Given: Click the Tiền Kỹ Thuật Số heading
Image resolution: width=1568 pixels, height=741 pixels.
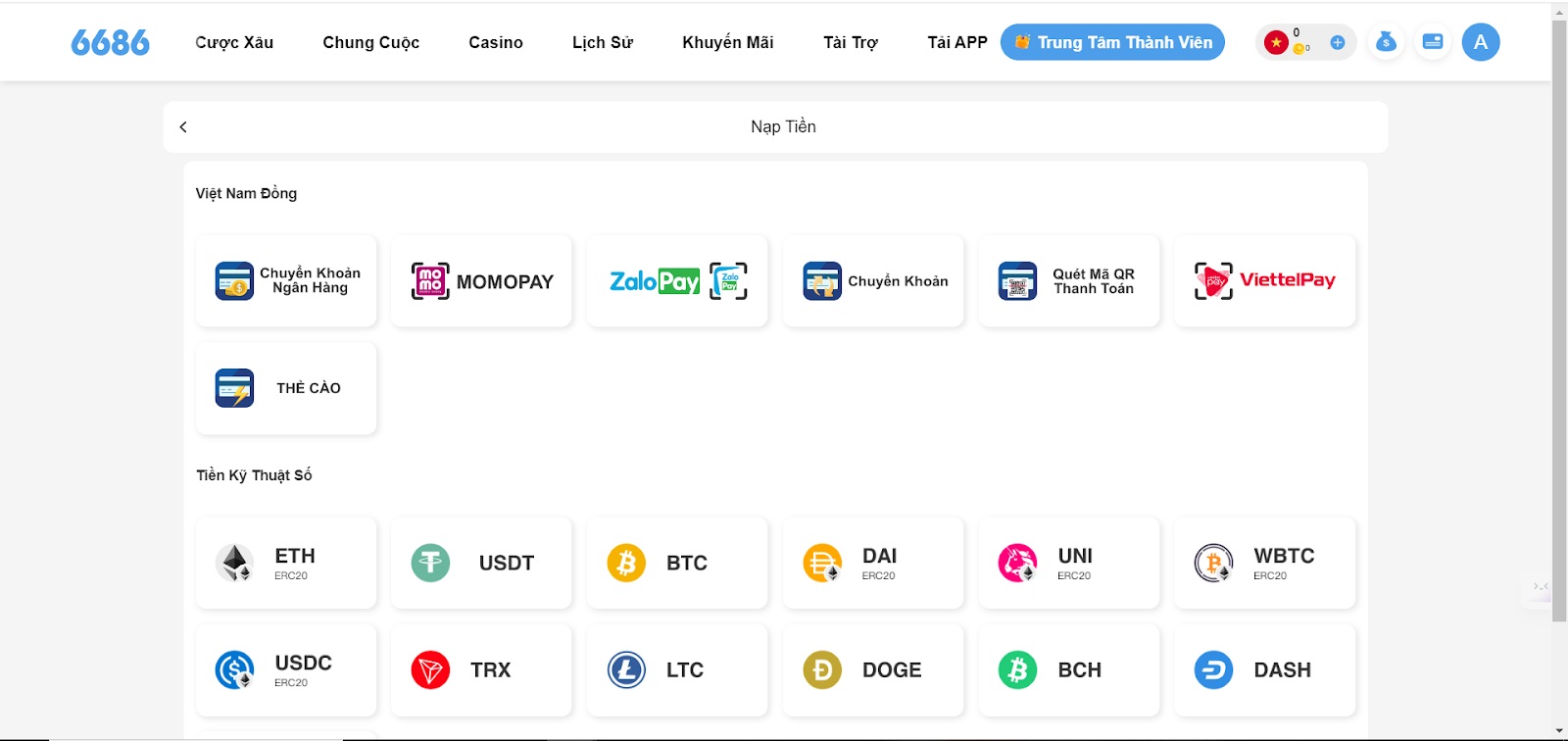Looking at the screenshot, I should 254,475.
